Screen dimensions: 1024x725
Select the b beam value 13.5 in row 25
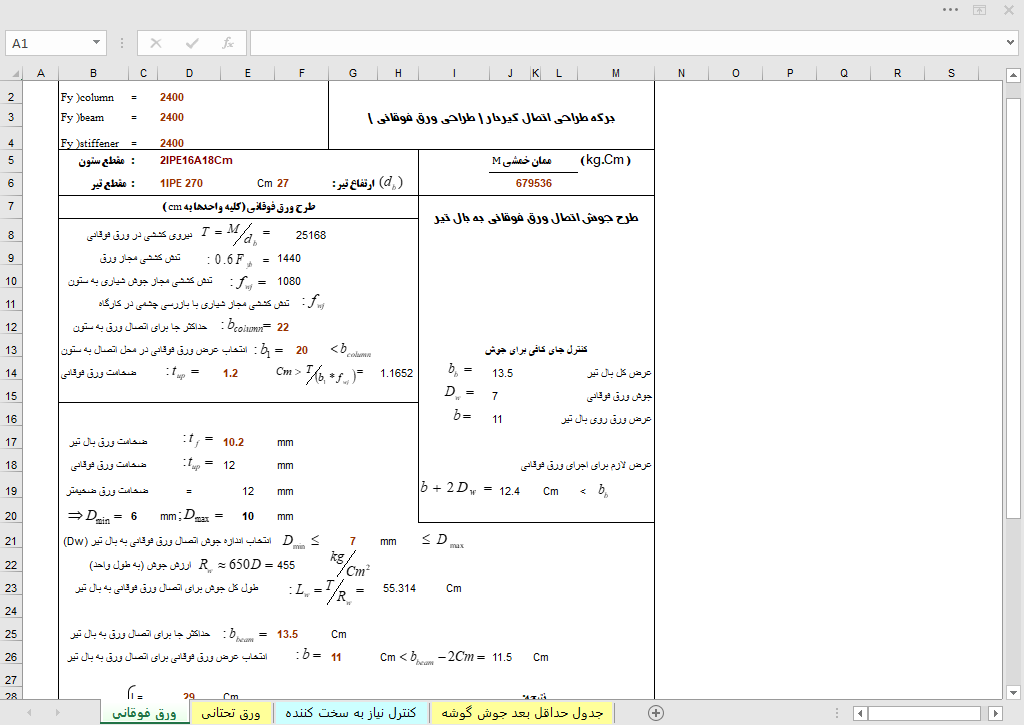click(287, 634)
